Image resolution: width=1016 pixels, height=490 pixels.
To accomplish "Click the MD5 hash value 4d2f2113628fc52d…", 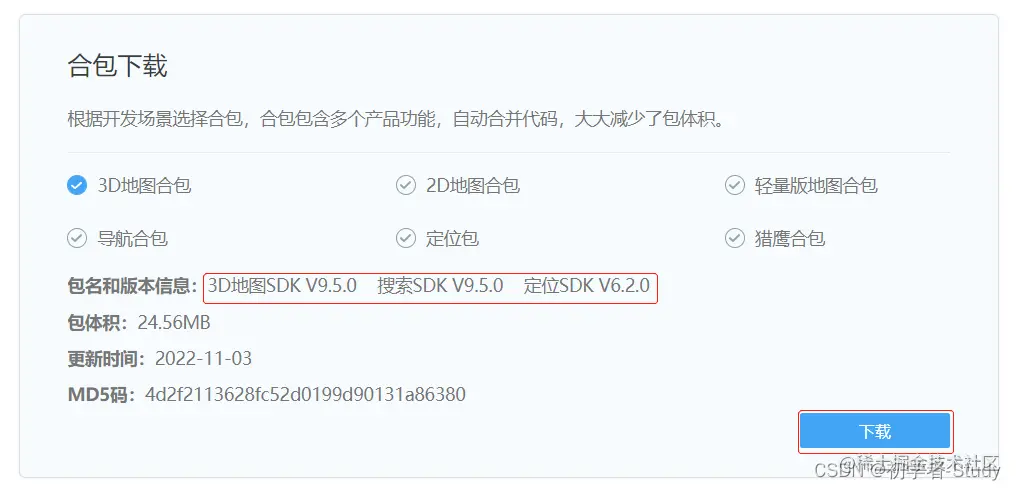I will 305,394.
